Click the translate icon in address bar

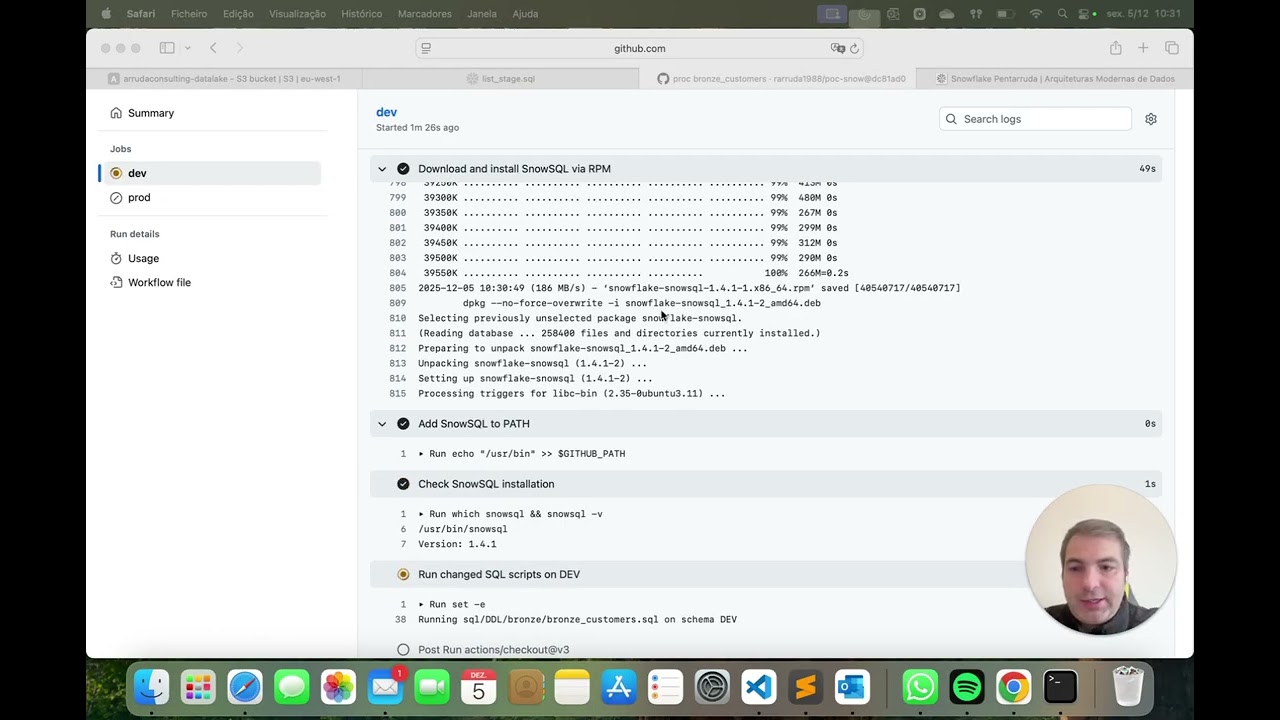pyautogui.click(x=837, y=48)
